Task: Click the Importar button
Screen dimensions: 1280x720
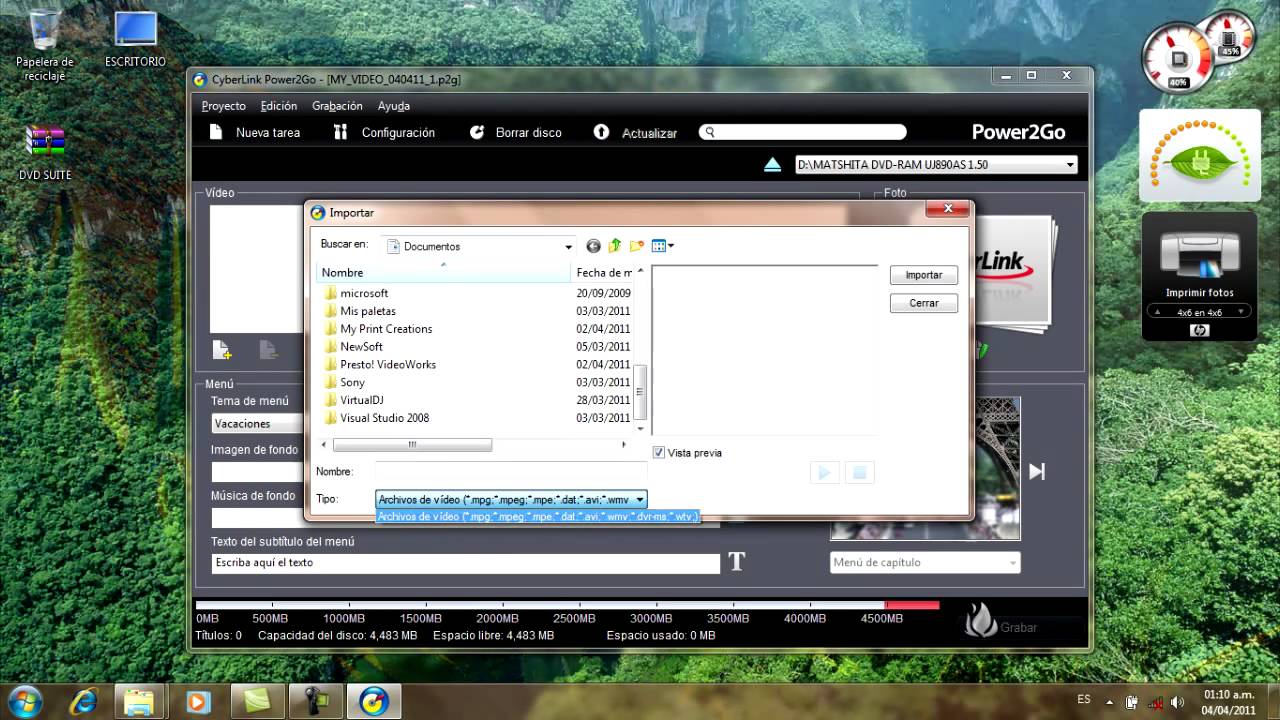Action: (924, 275)
